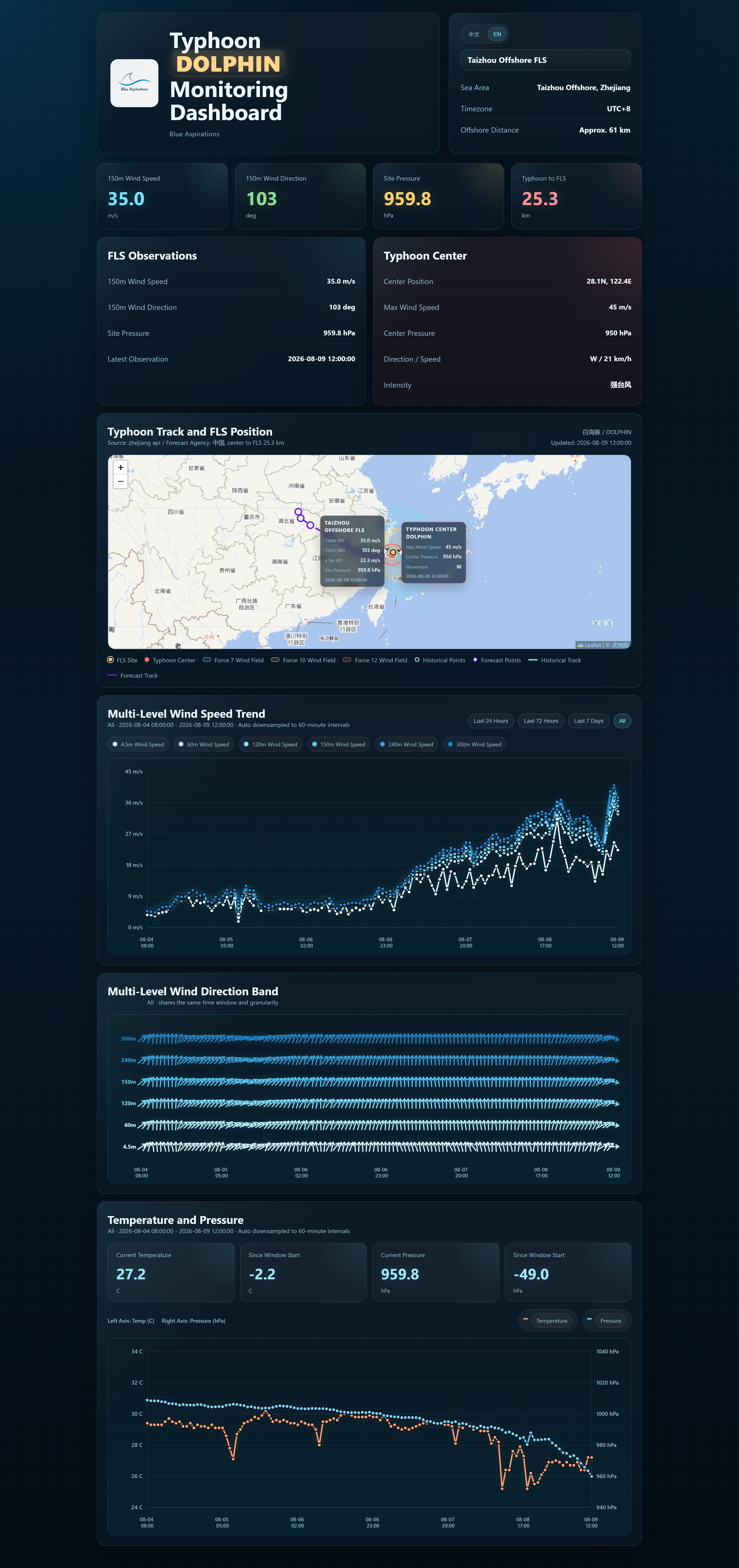Click temperature Since Window Start value -2.2
739x1568 pixels.
pyautogui.click(x=262, y=1274)
